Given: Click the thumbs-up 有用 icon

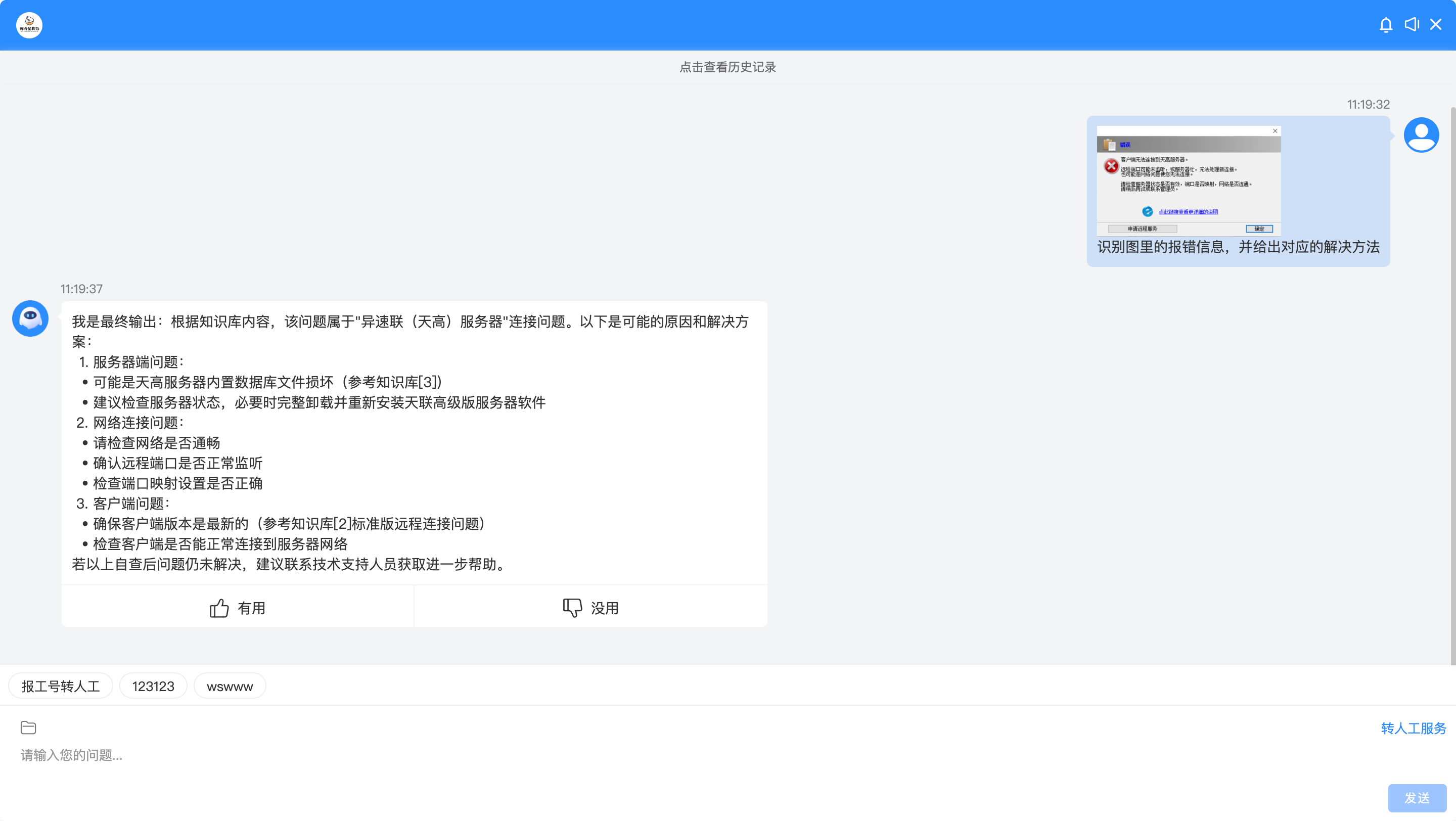Looking at the screenshot, I should click(219, 608).
